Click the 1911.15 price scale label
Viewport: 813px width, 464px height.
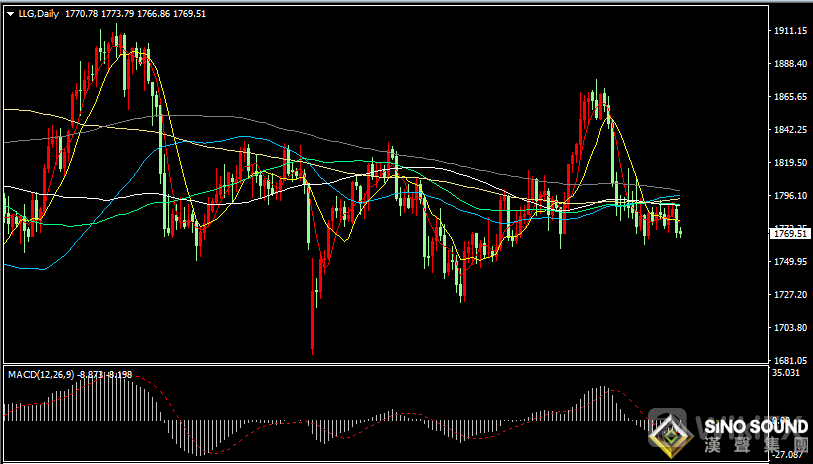click(790, 31)
